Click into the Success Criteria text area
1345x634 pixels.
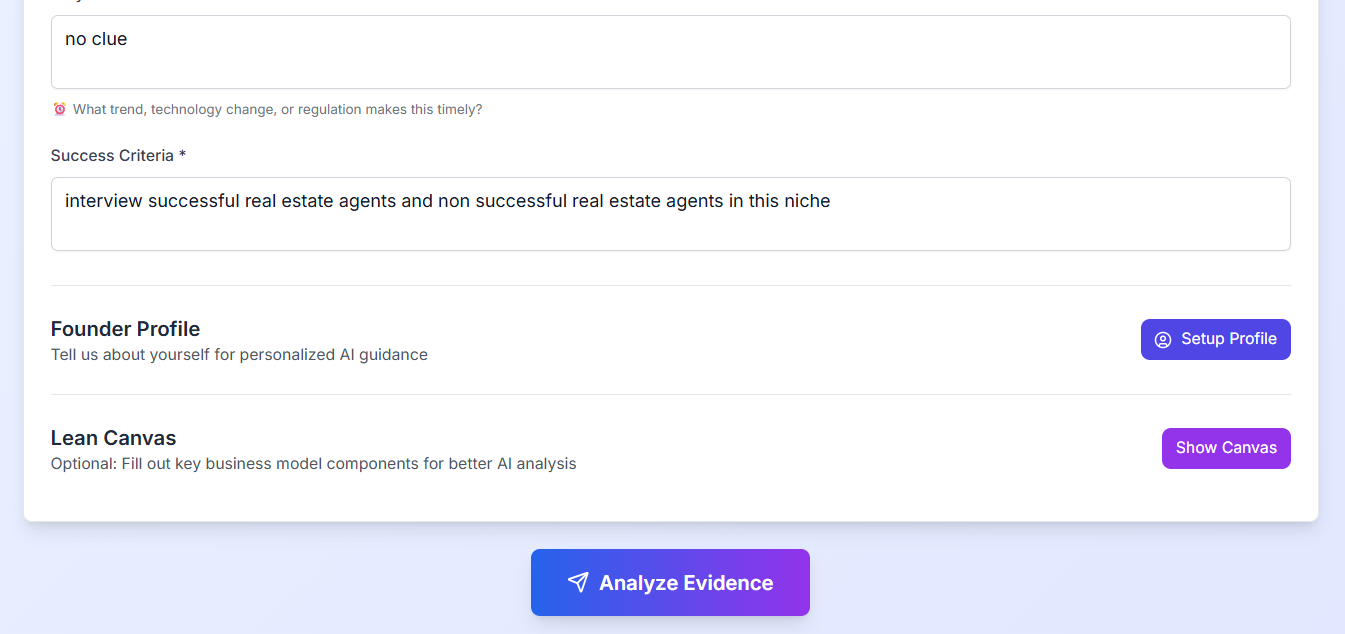(670, 226)
